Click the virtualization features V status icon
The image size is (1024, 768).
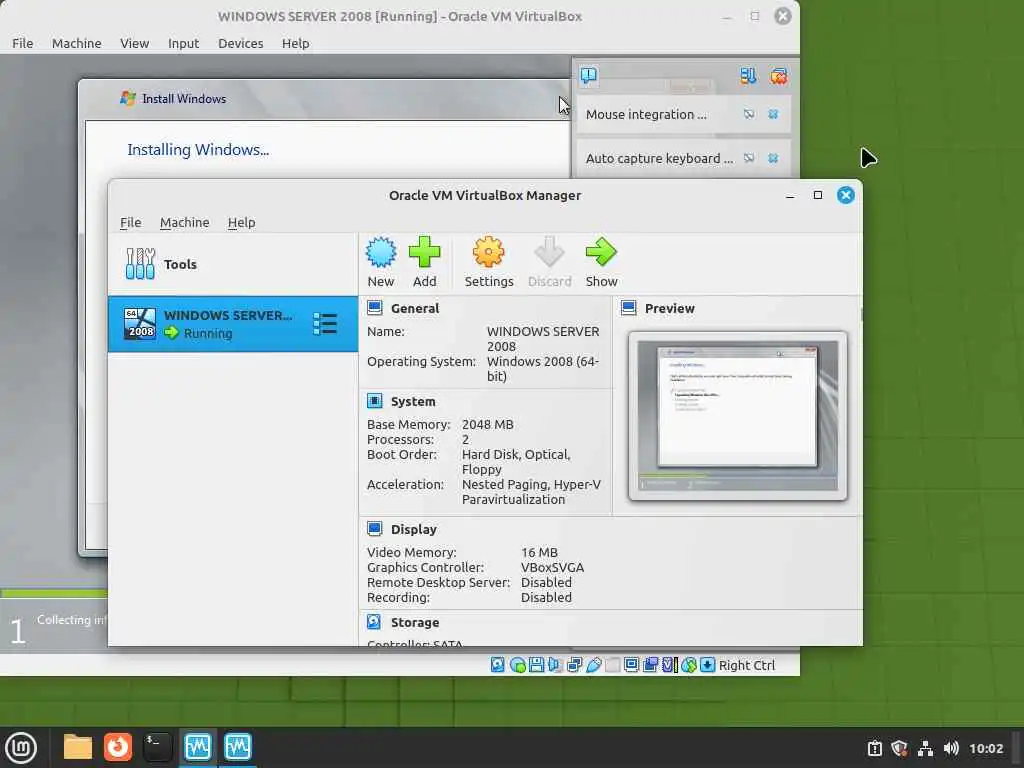click(669, 665)
